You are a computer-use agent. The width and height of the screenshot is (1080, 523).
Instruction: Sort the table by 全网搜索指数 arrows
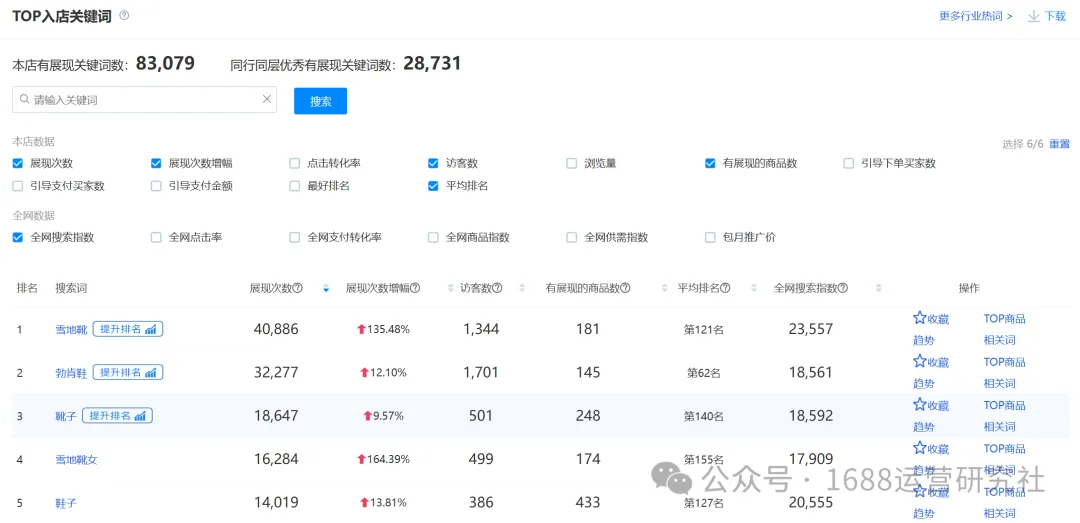[x=878, y=288]
